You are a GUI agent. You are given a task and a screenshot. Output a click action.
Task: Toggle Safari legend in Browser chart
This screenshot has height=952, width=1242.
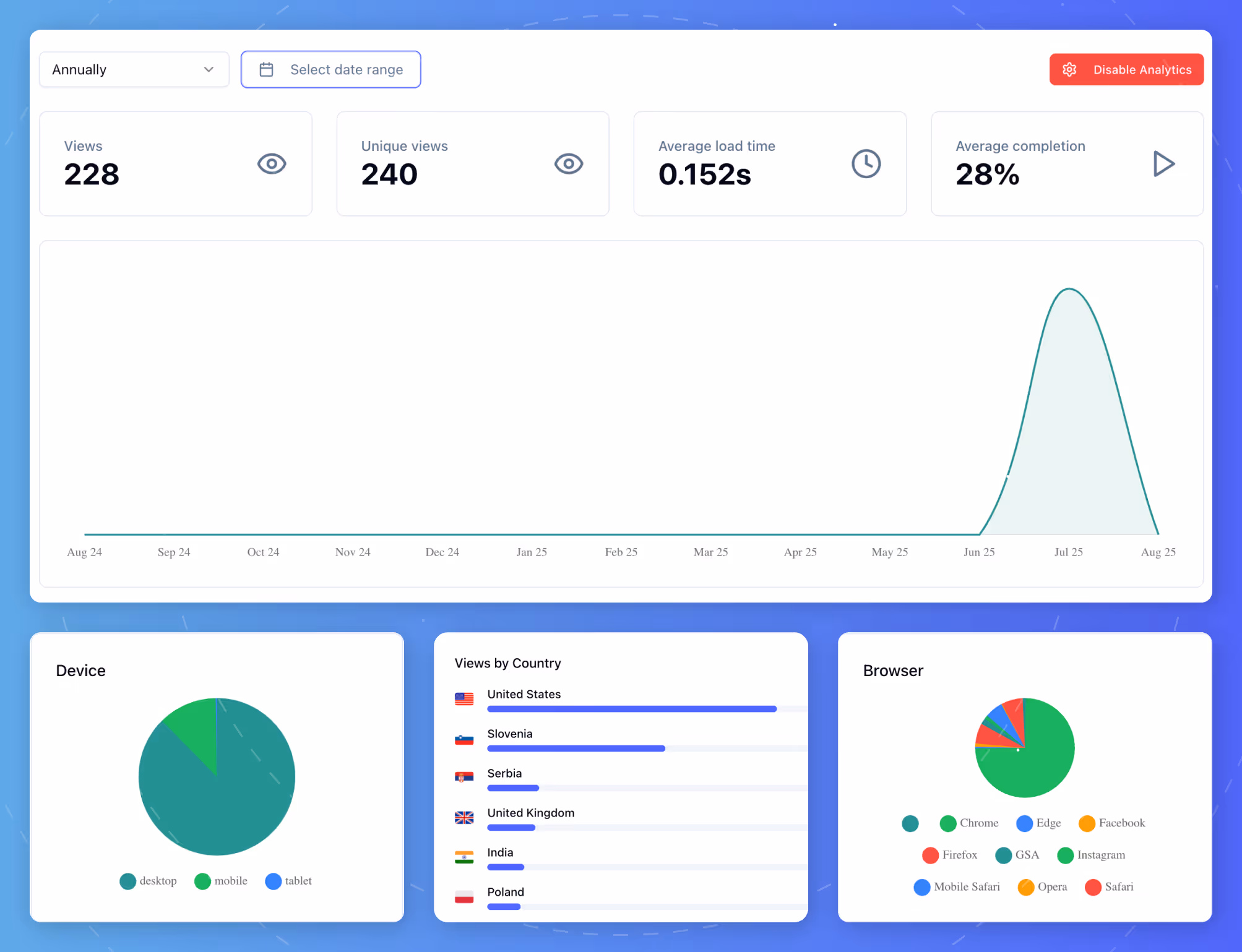point(1110,887)
